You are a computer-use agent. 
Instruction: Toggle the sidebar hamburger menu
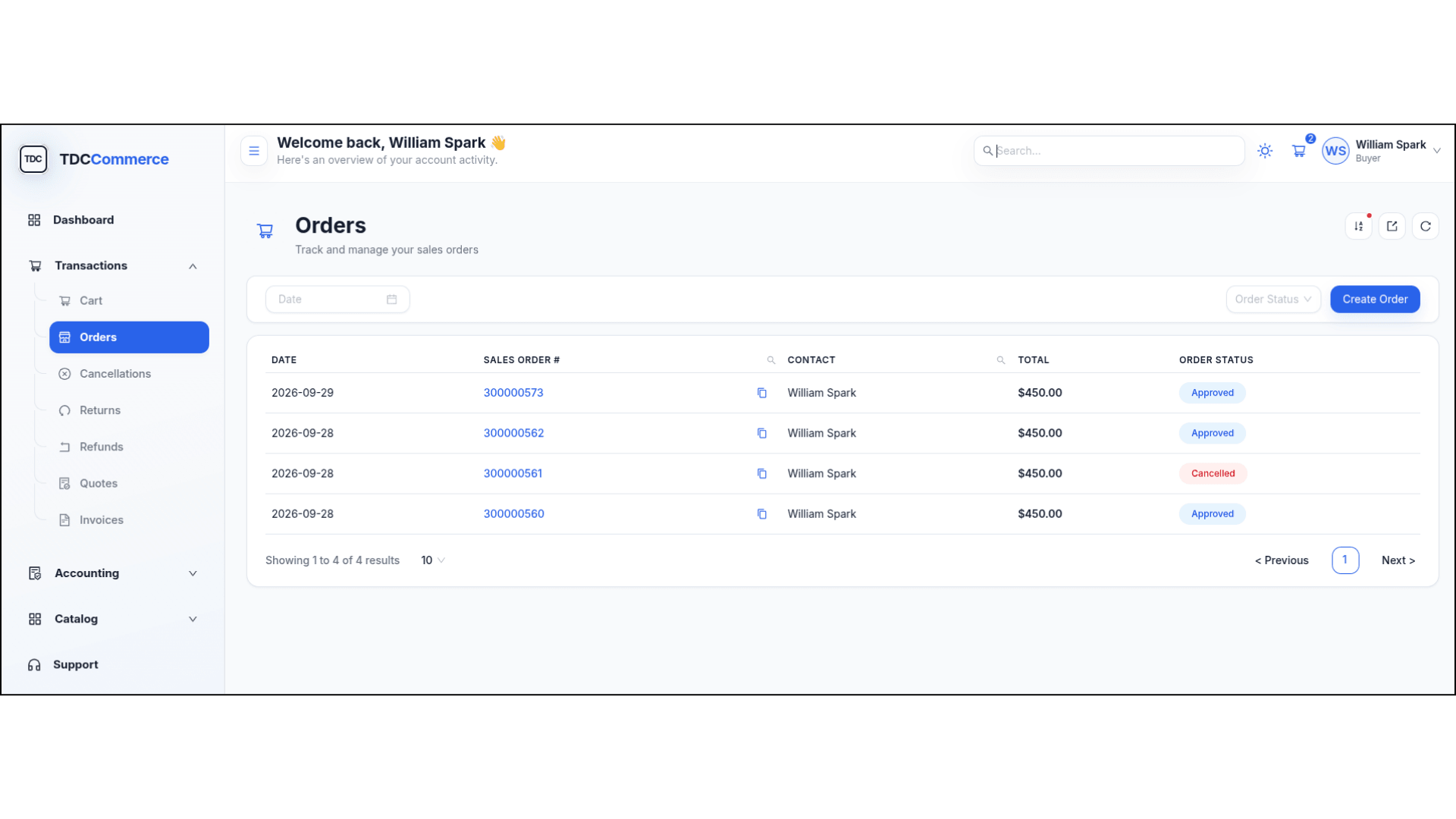click(x=254, y=151)
